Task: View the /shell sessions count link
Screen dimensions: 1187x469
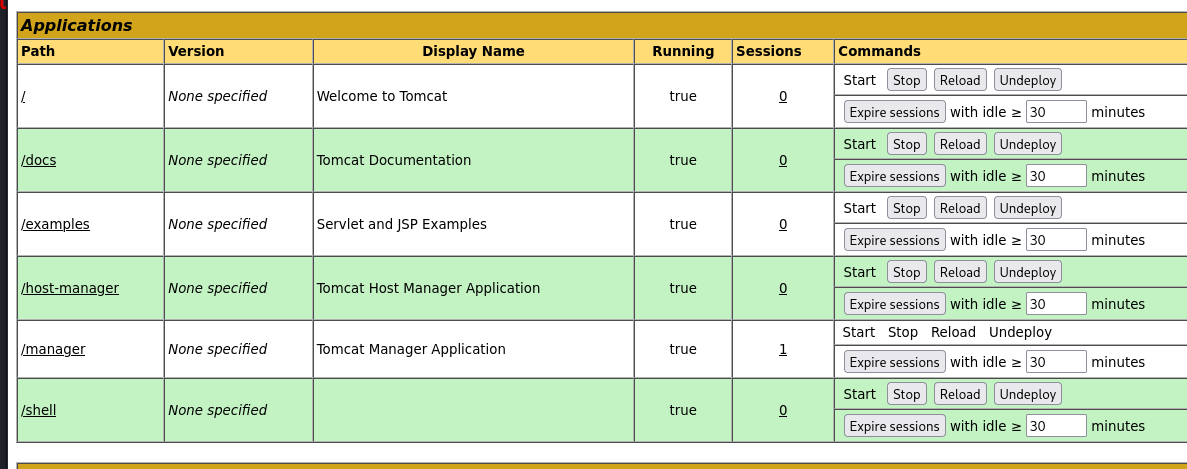Action: click(783, 410)
